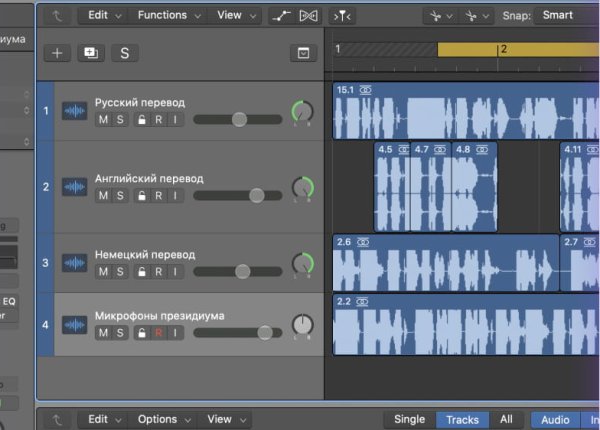
Task: Click volume slider of Микрофоны президиума track
Action: pos(238,333)
